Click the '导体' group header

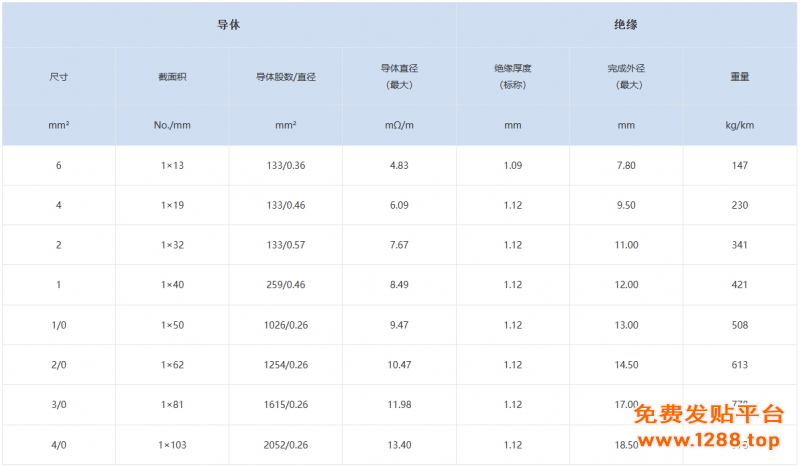coord(229,24)
